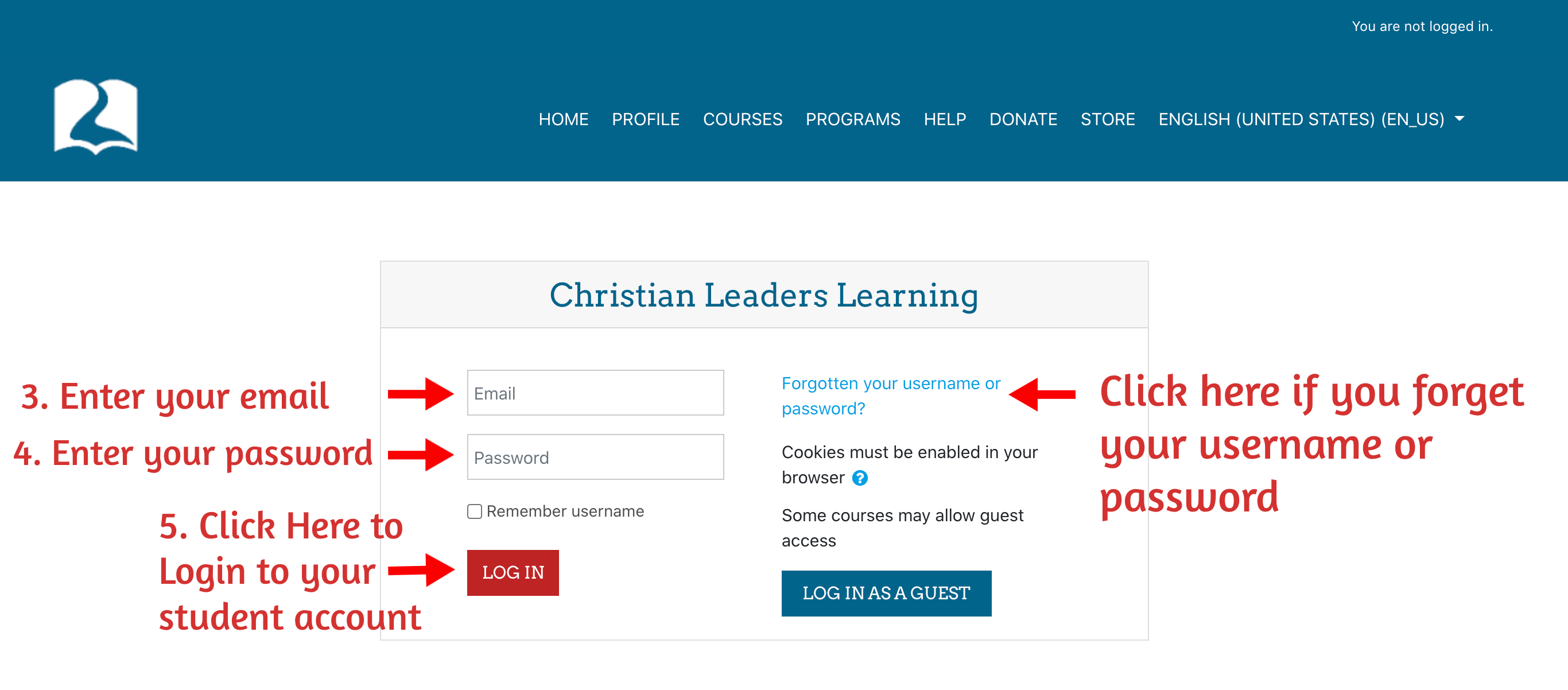Click the LOG IN button
Screen dimensions: 1568x690
511,573
